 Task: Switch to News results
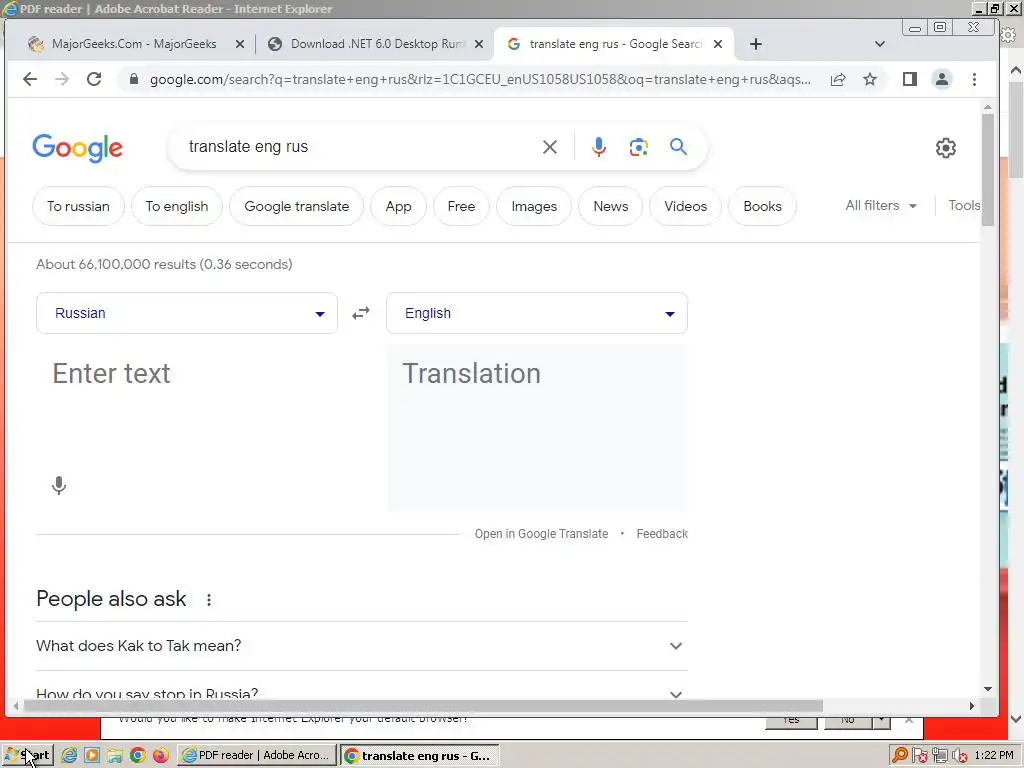tap(611, 206)
